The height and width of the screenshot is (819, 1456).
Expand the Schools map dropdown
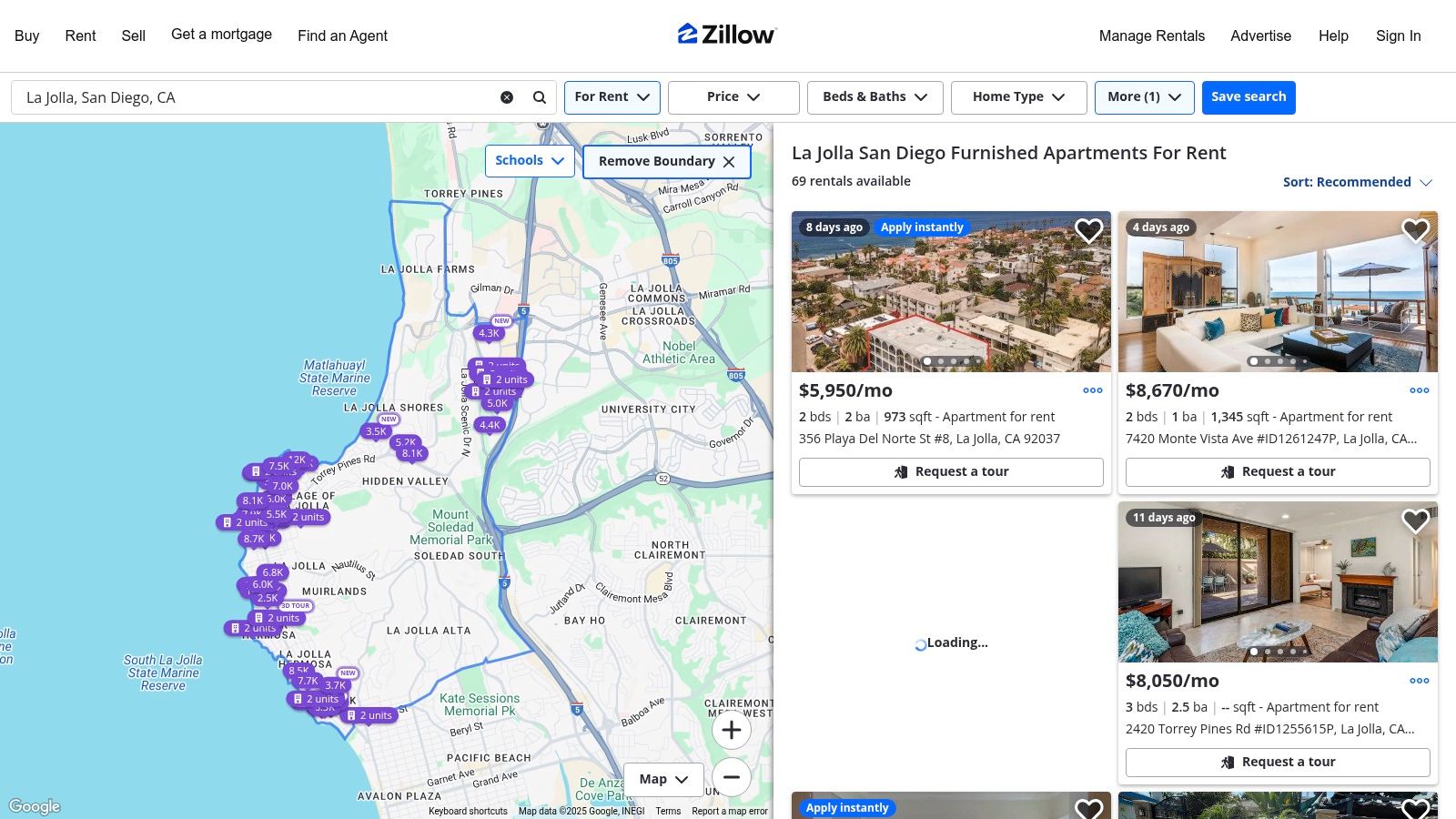click(530, 161)
